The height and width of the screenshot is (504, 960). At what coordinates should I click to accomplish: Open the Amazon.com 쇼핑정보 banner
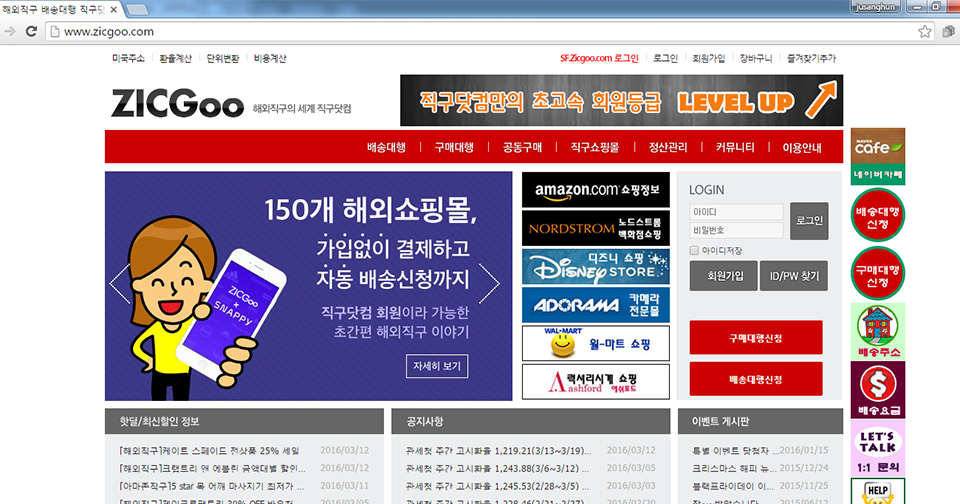(x=595, y=190)
